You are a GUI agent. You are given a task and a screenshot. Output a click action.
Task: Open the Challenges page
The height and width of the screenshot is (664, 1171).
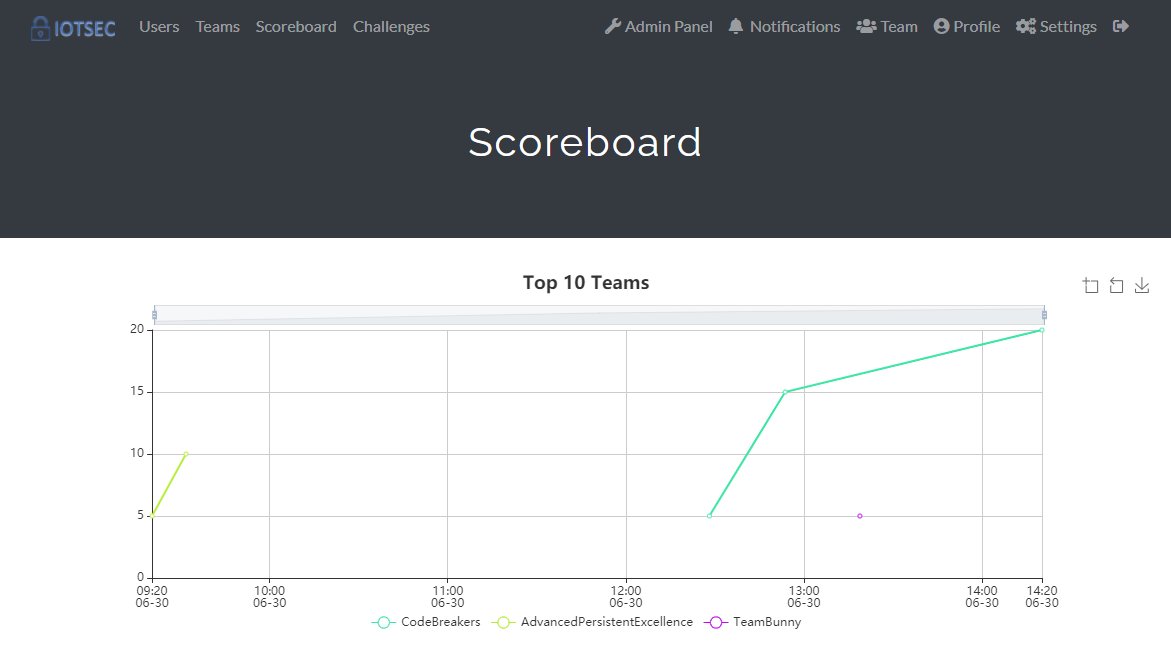pyautogui.click(x=391, y=27)
